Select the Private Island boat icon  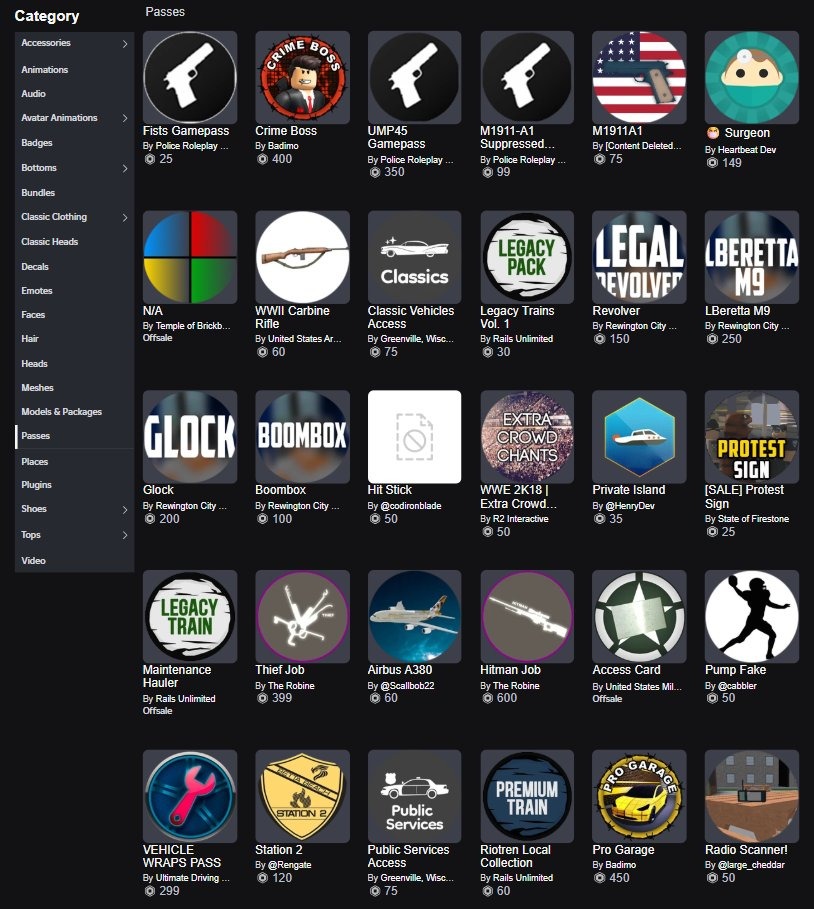pyautogui.click(x=639, y=437)
